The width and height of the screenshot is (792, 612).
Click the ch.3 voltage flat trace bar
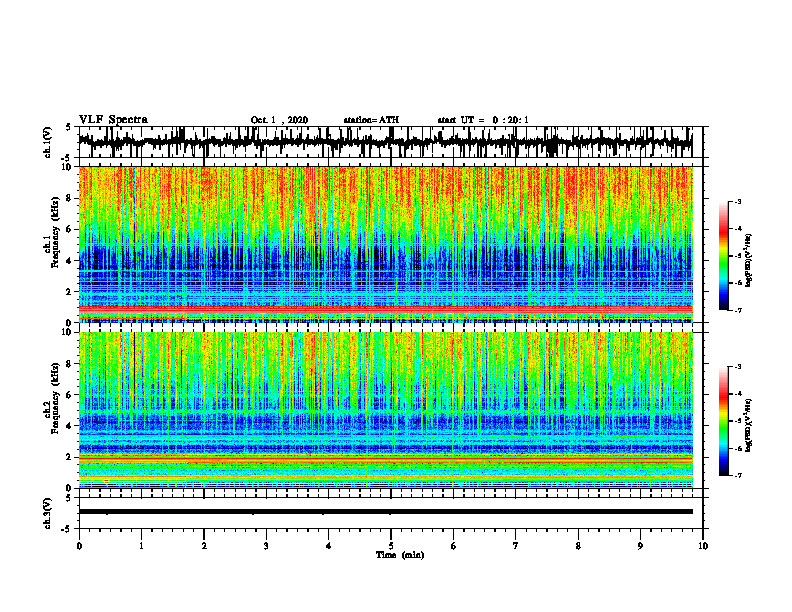(x=385, y=512)
